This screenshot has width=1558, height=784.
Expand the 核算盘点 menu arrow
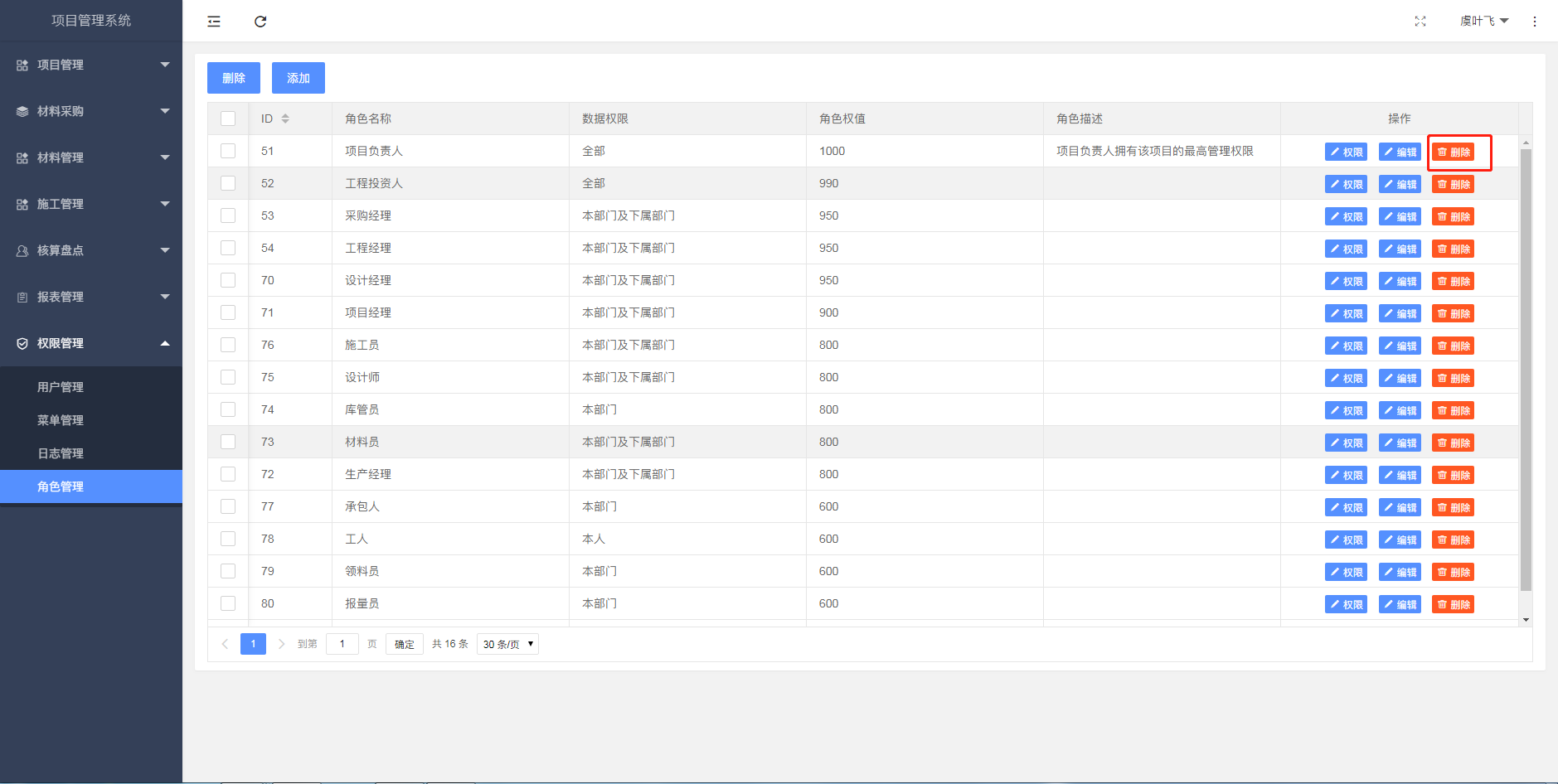tap(165, 250)
